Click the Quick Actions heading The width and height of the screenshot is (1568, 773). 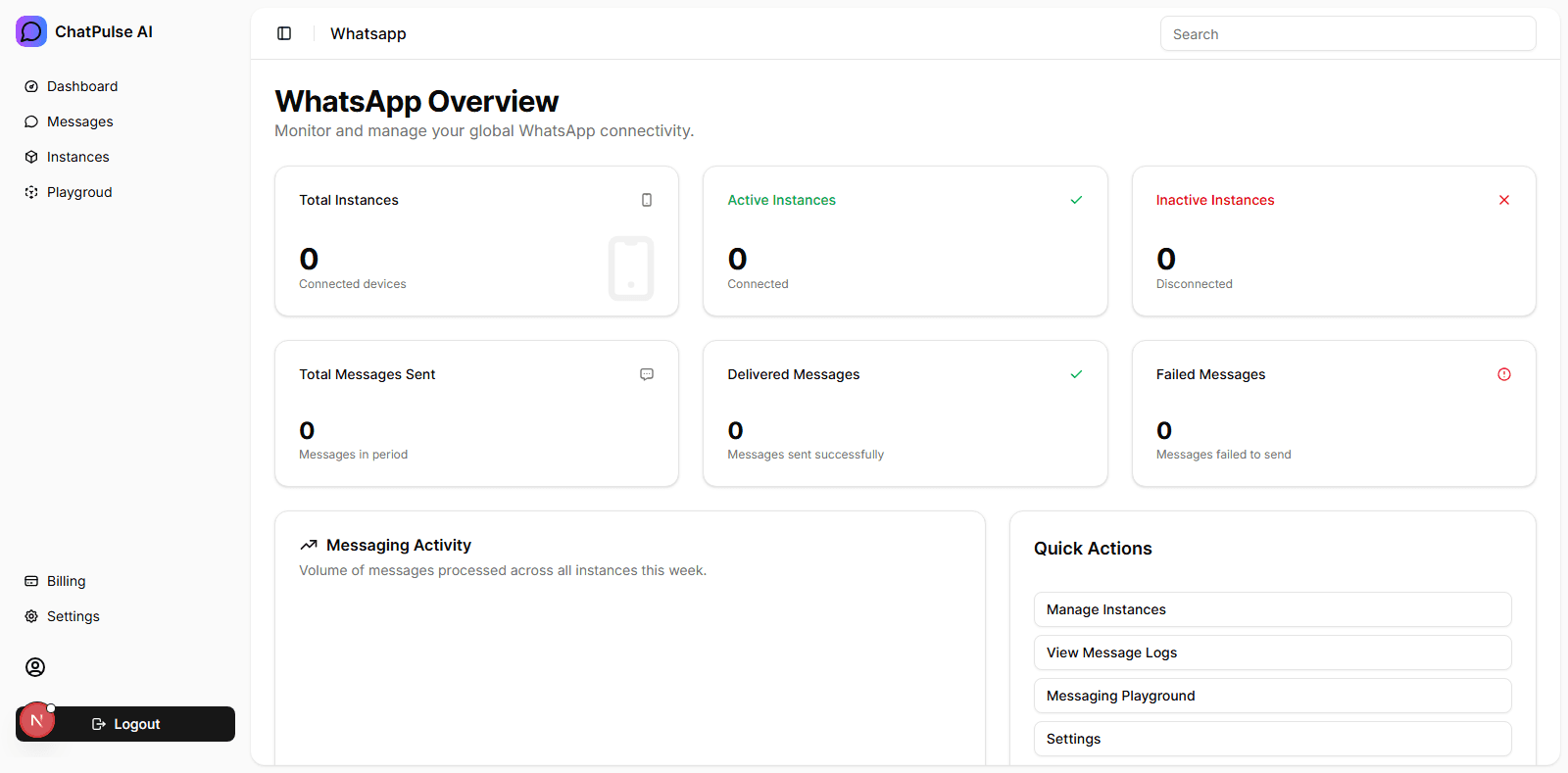coord(1093,549)
